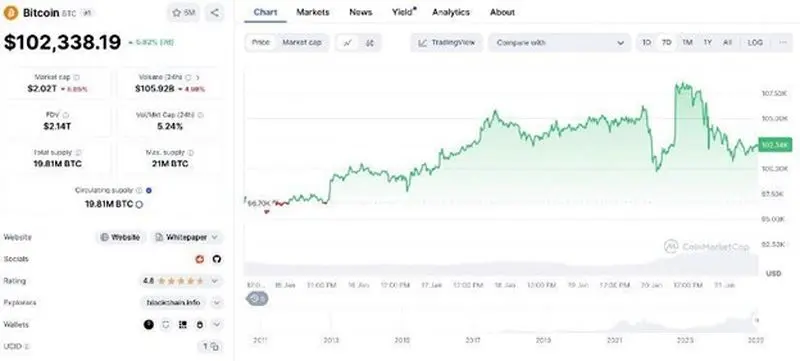This screenshot has height=361, width=800.
Task: Toggle chart to Market cap
Action: pyautogui.click(x=302, y=43)
